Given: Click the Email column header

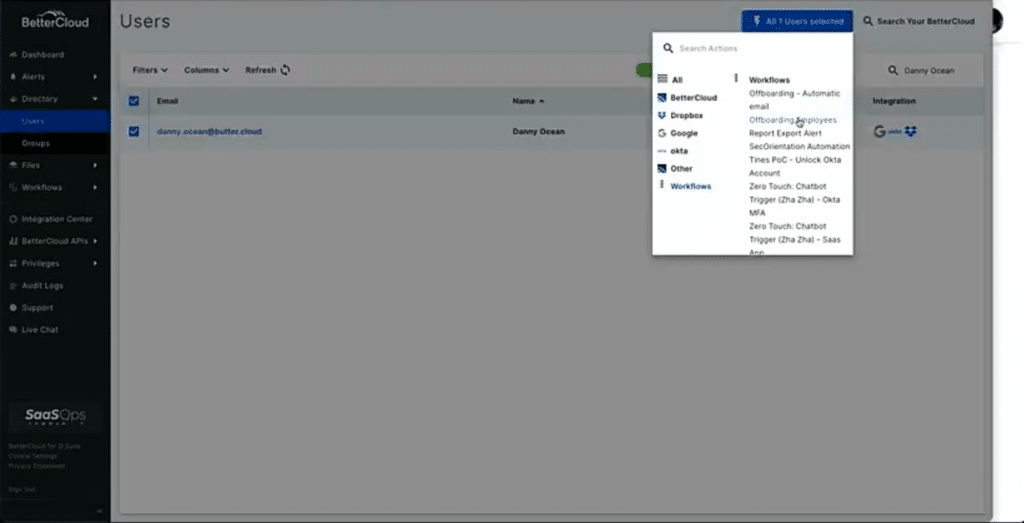Looking at the screenshot, I should point(167,101).
